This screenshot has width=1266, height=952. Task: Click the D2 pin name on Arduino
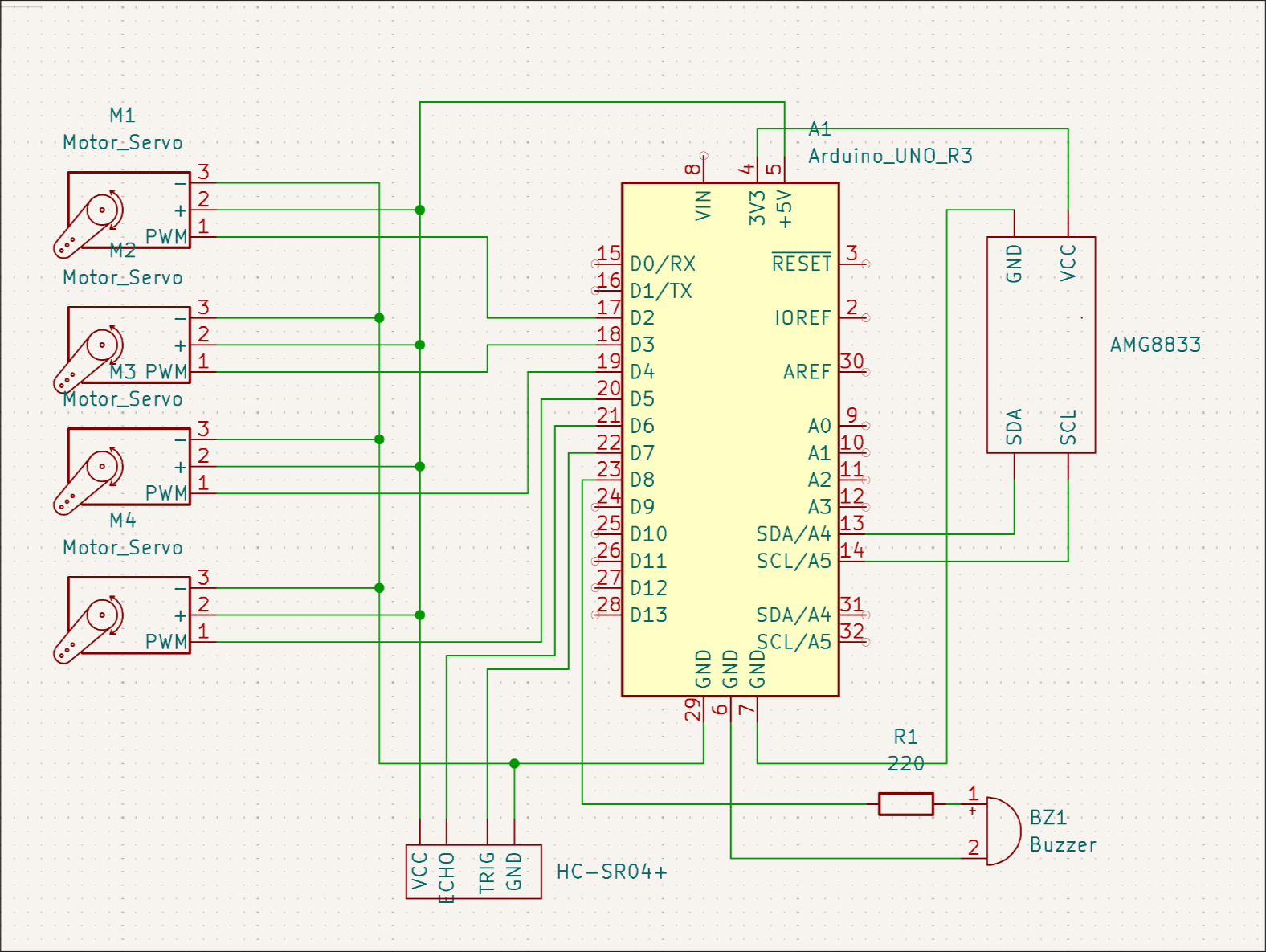point(643,318)
